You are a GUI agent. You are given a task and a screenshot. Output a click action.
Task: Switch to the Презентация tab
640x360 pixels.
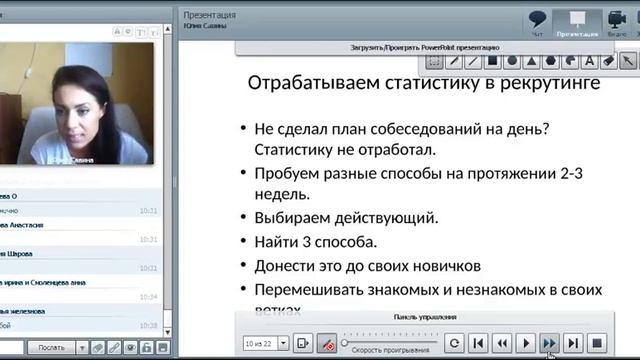pos(577,24)
